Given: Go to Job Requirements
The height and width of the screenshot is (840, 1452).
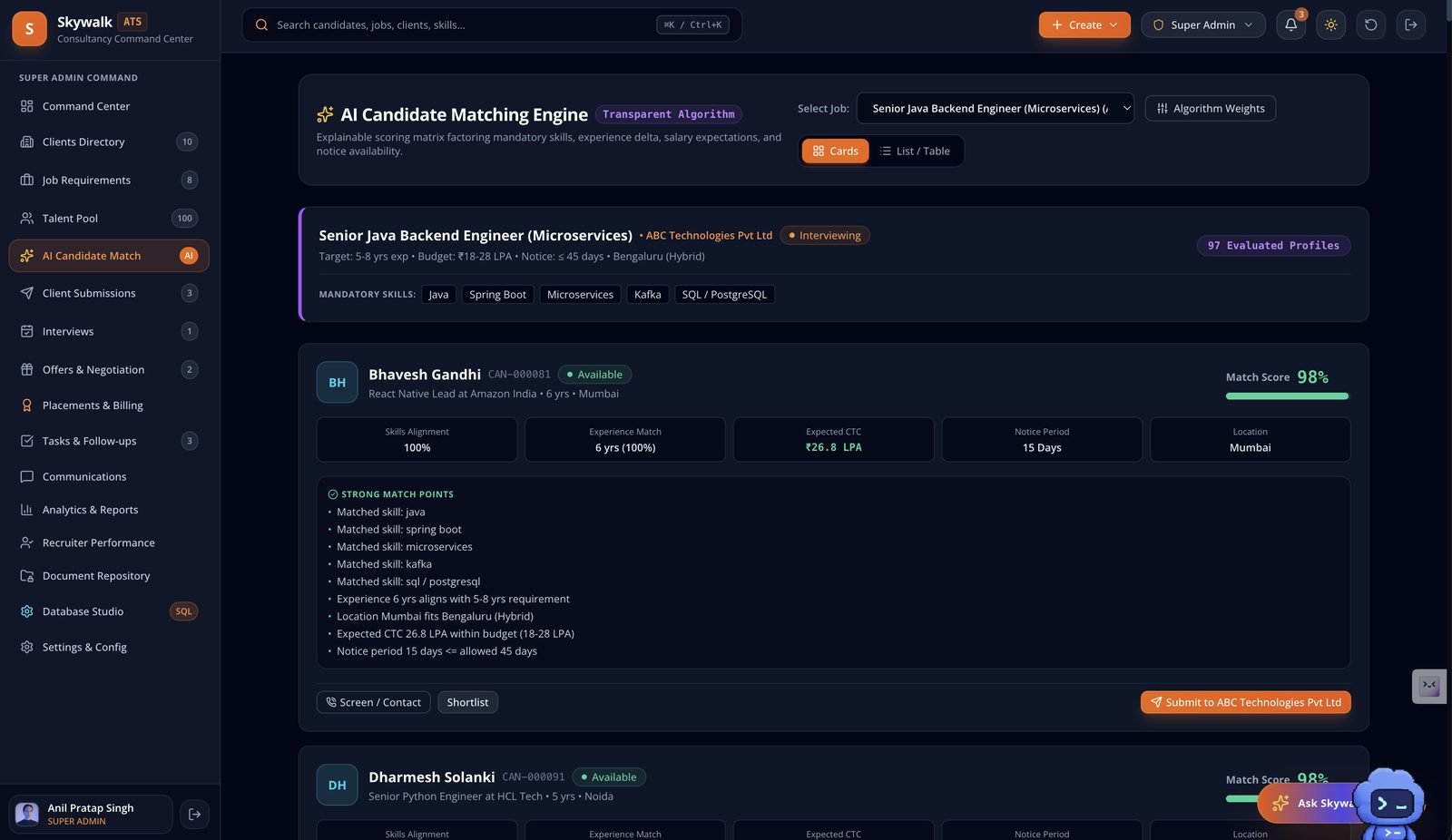Looking at the screenshot, I should pyautogui.click(x=109, y=180).
